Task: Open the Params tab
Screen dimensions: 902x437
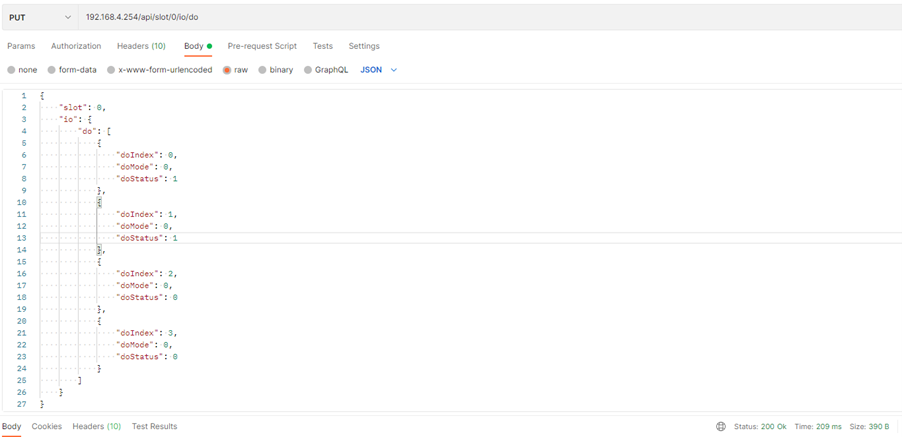Action: 21,46
